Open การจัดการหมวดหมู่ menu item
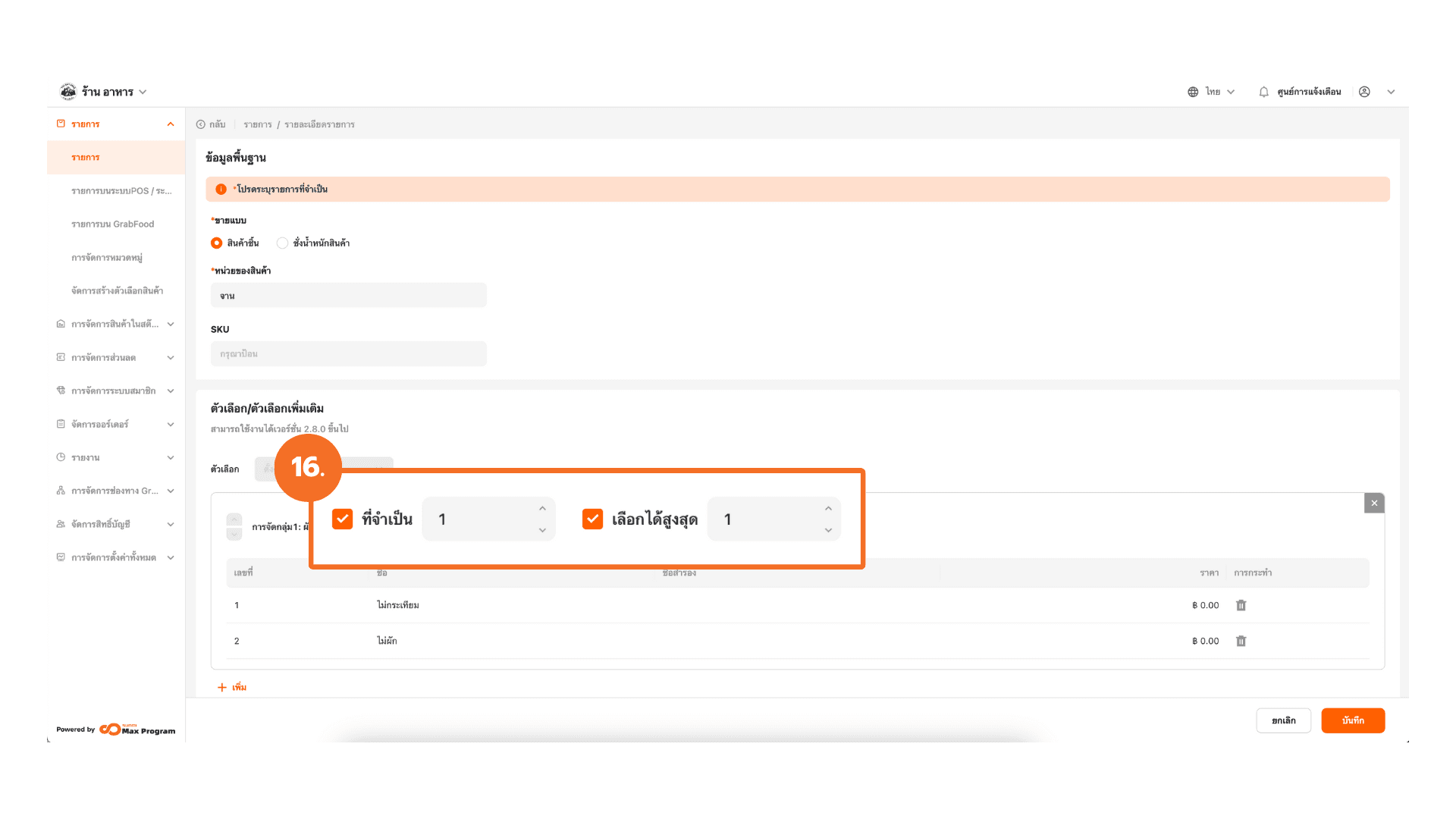This screenshot has width=1456, height=819. click(107, 257)
